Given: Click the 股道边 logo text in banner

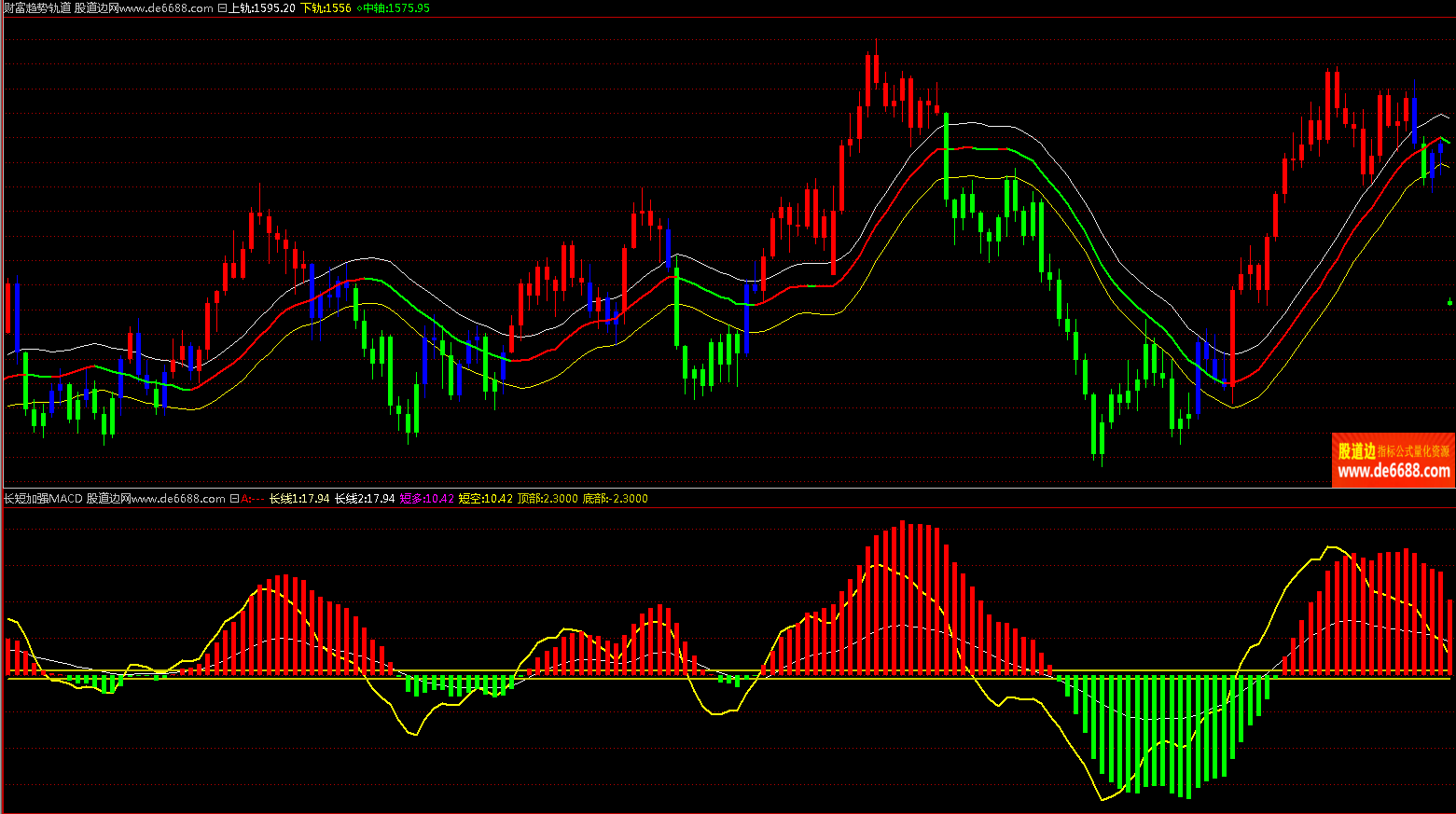Looking at the screenshot, I should 1356,451.
